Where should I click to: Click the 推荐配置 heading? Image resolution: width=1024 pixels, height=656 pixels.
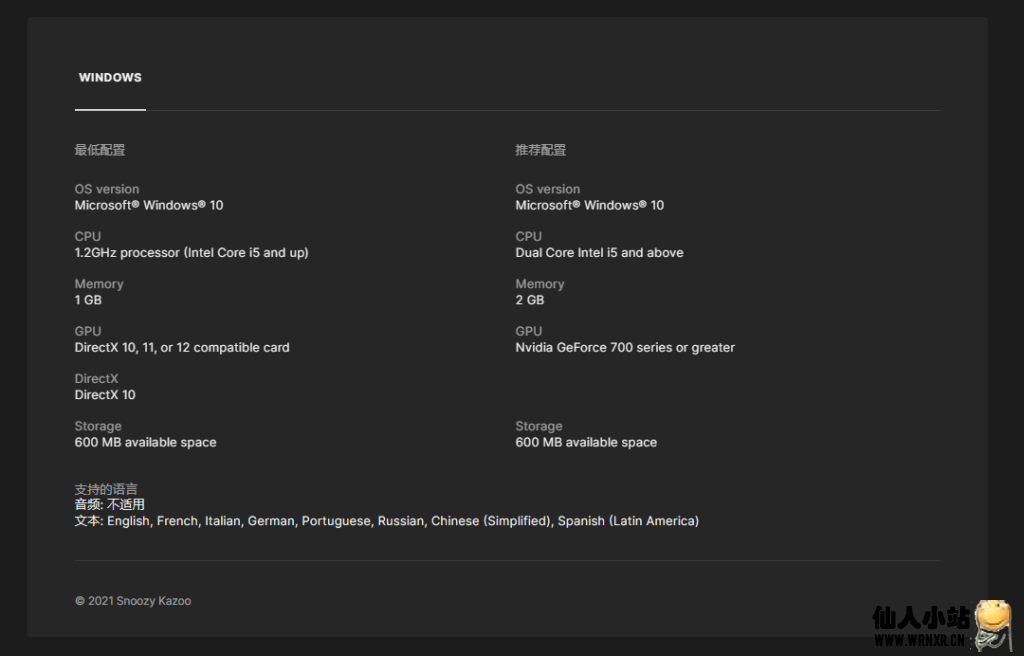pos(541,150)
